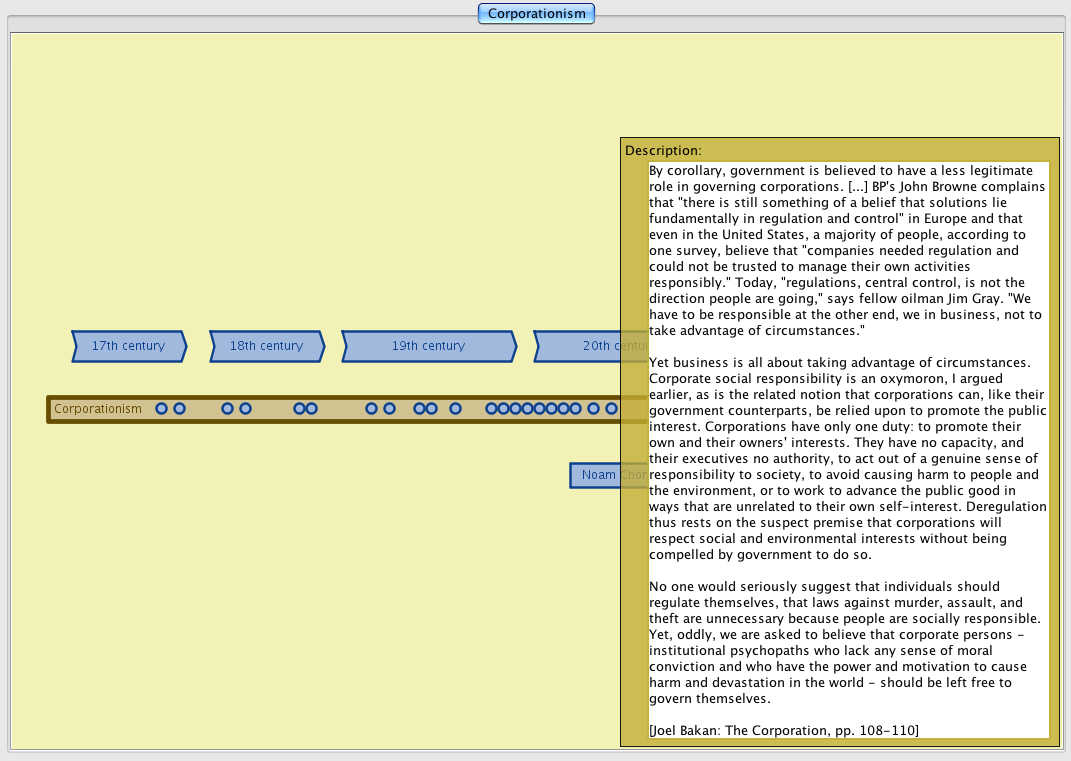This screenshot has width=1071, height=761.
Task: Click the first event circle under 19th century
Action: coord(372,409)
